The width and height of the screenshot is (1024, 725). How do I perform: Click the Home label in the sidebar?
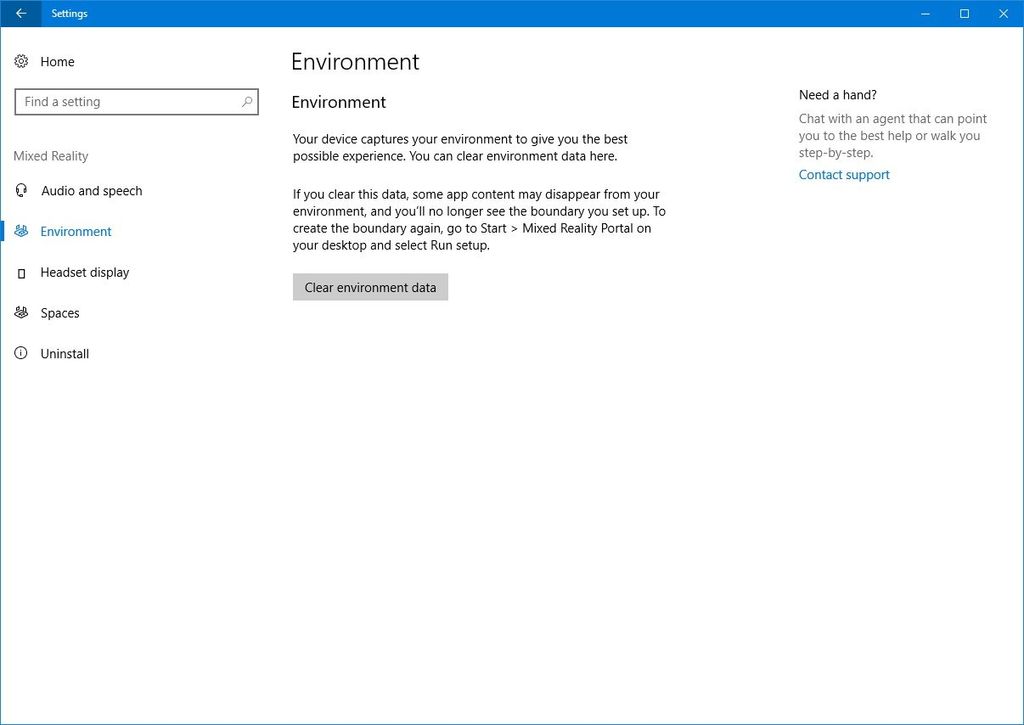click(57, 61)
